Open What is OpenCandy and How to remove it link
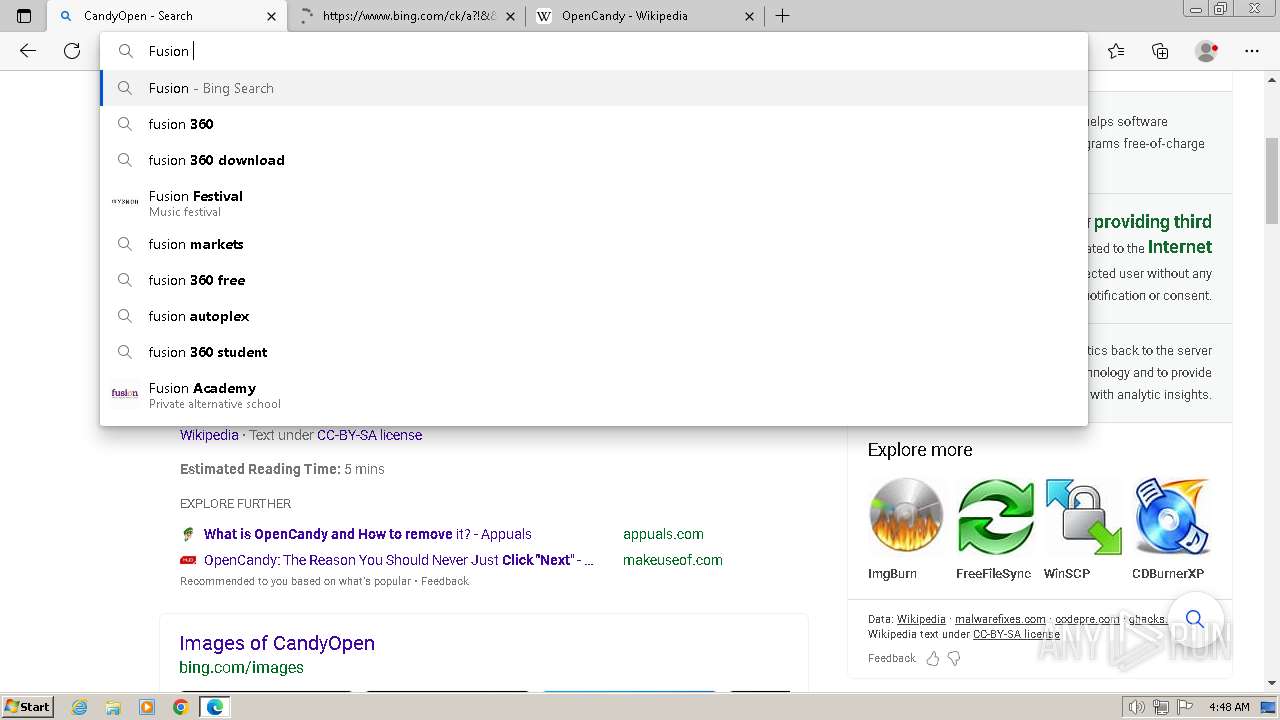Viewport: 1280px width, 720px height. (x=367, y=534)
